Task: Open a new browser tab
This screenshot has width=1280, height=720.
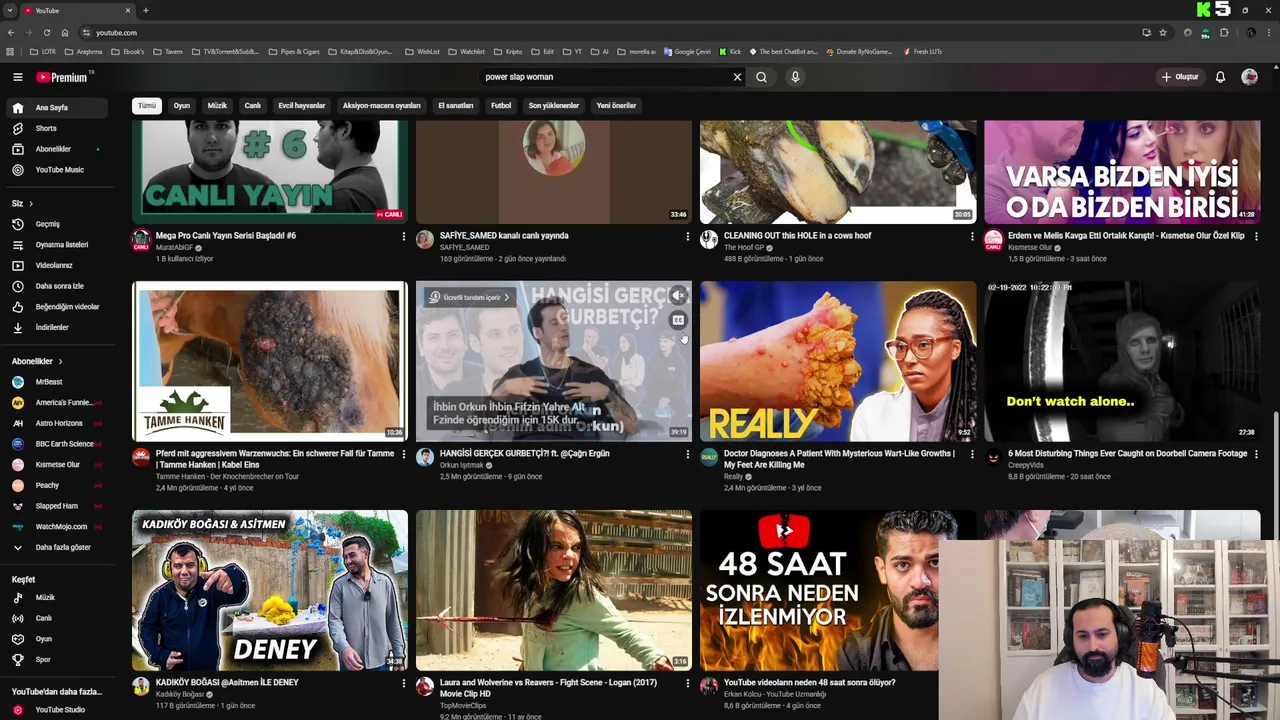Action: click(x=145, y=10)
